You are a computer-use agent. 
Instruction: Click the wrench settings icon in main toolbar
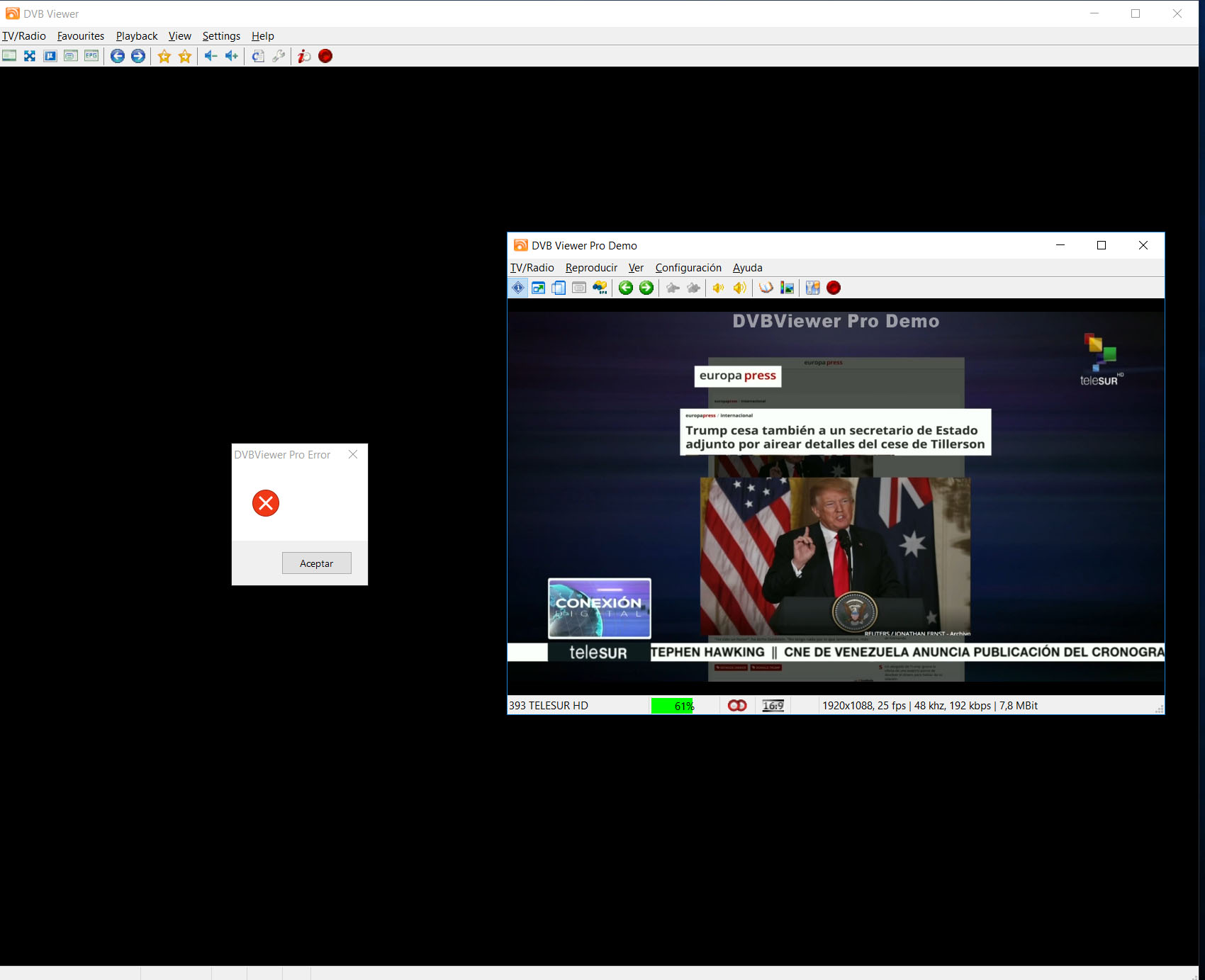(x=279, y=56)
